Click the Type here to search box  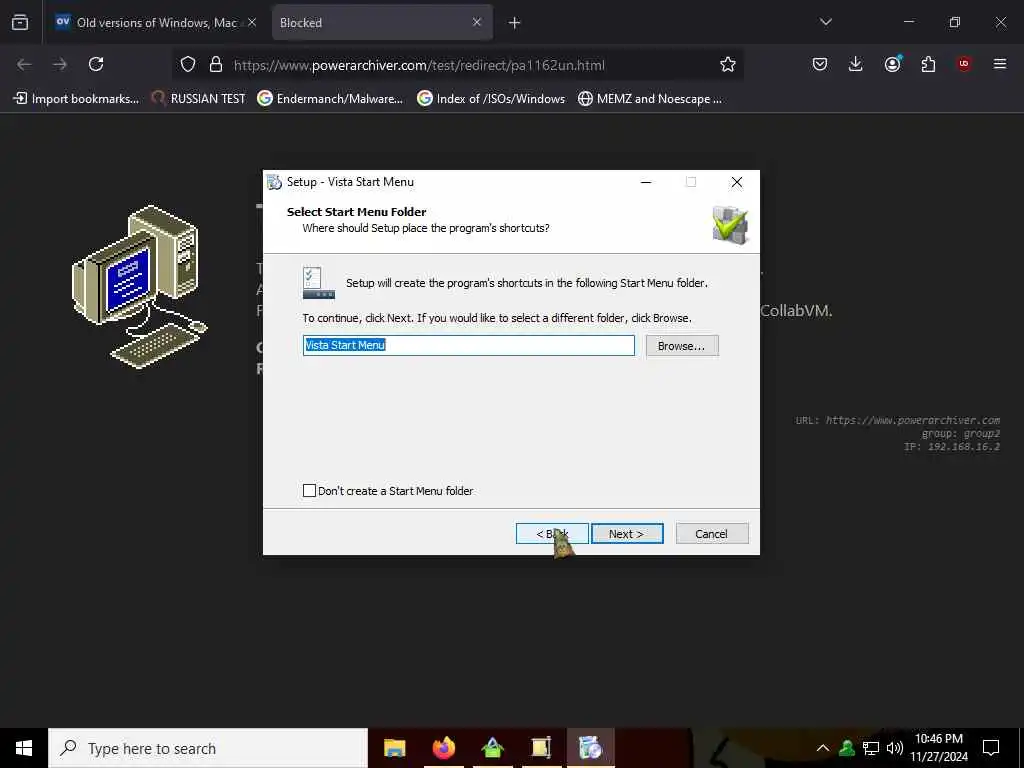click(208, 748)
